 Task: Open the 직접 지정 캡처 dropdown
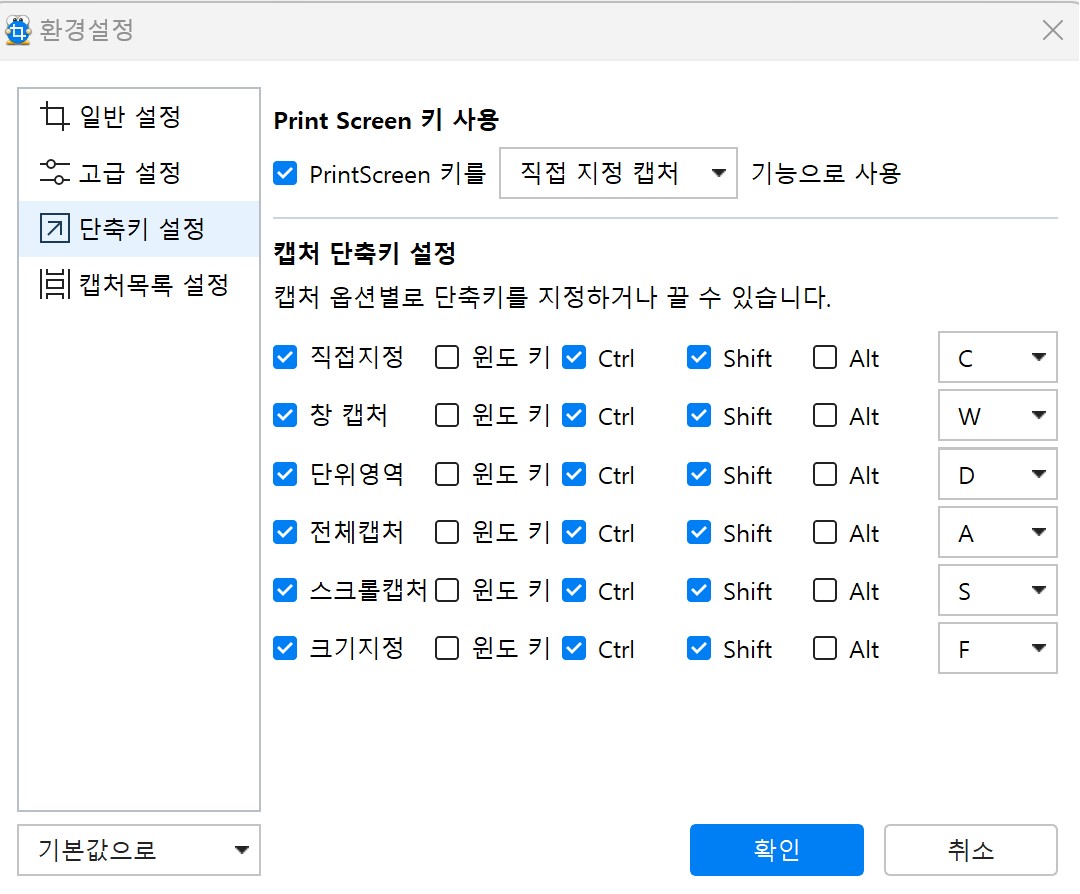pos(618,173)
